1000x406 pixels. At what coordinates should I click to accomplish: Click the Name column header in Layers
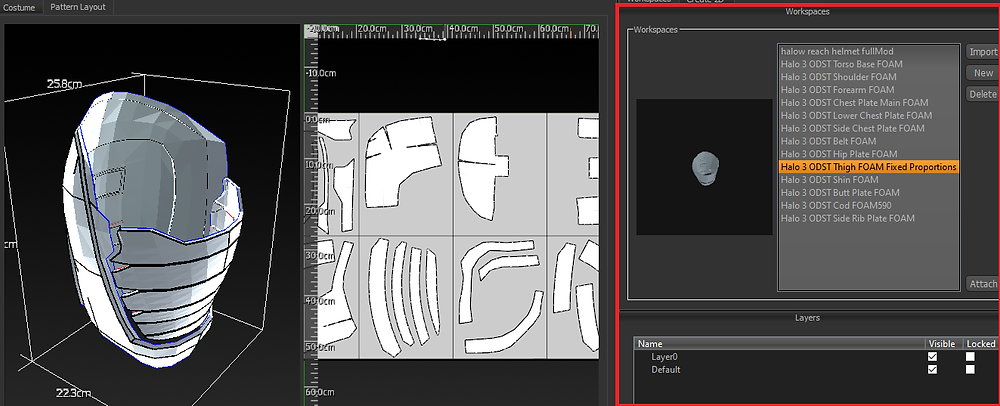point(780,344)
